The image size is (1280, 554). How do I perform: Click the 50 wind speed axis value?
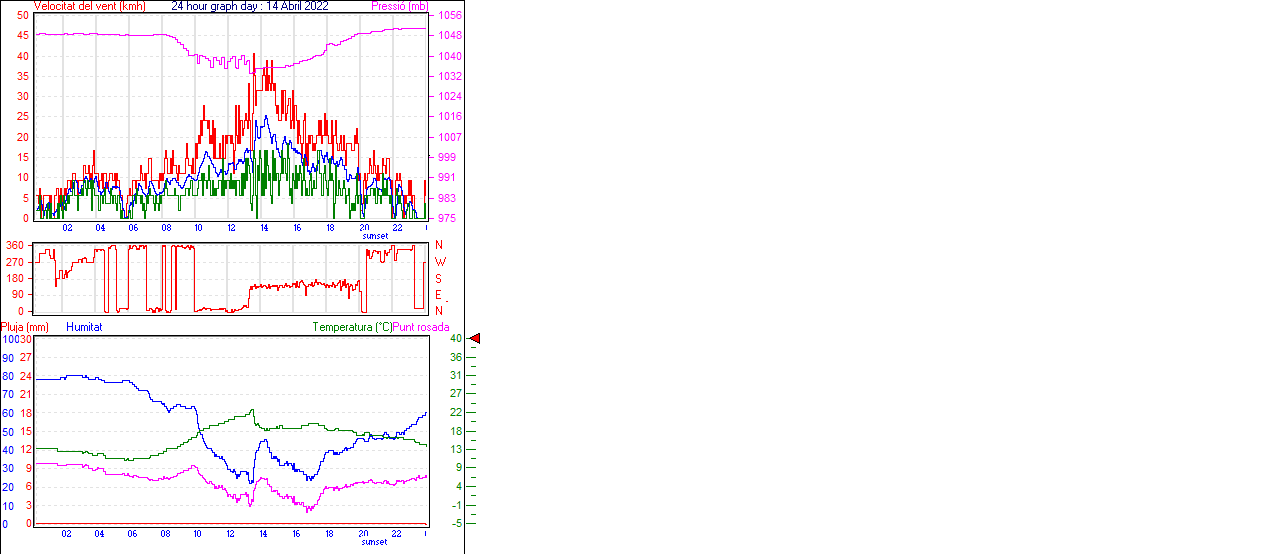click(x=22, y=16)
